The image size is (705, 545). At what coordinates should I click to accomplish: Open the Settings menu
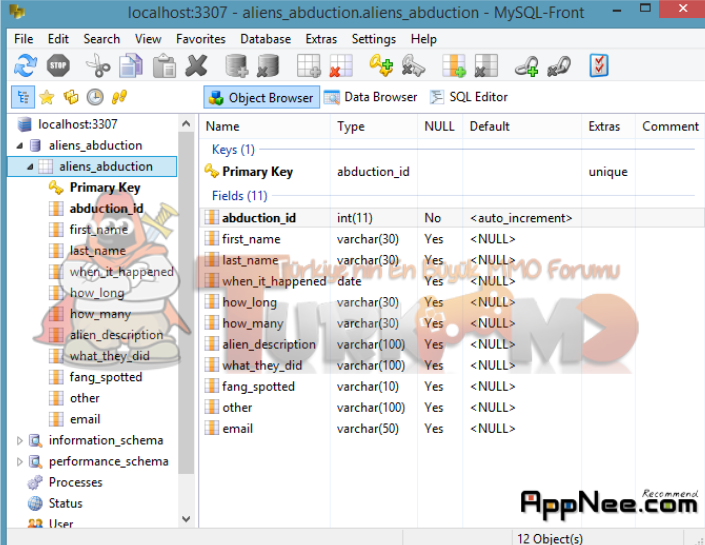374,39
